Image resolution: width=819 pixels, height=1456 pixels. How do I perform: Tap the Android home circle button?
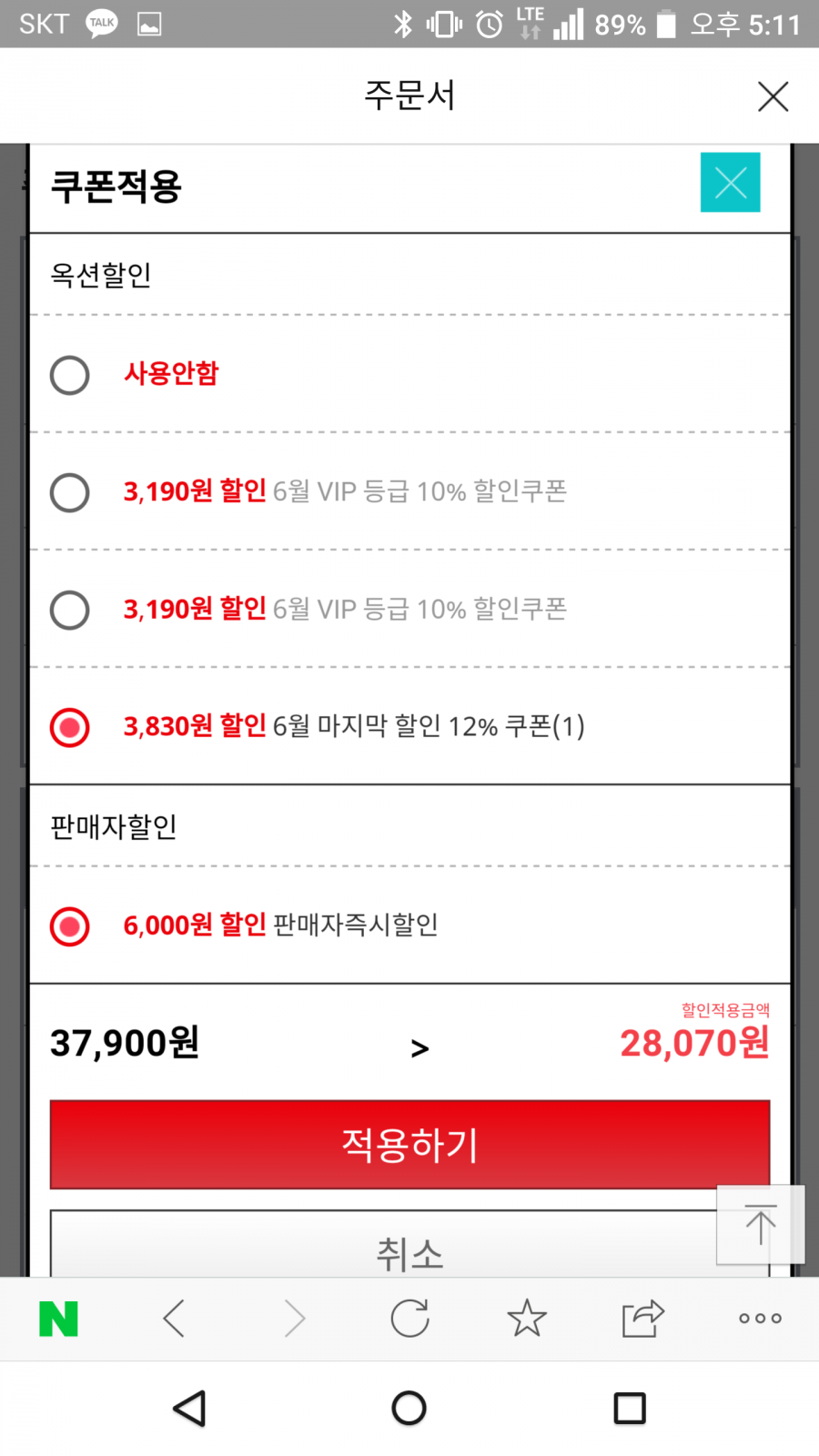tap(409, 1409)
